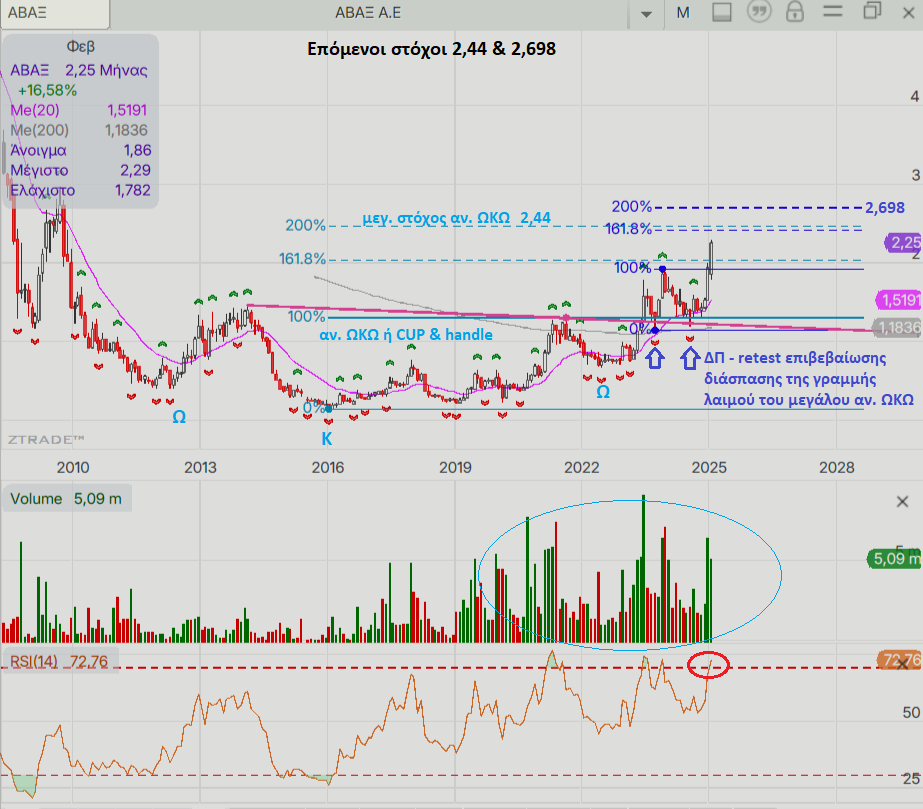
Task: Open the quotes/comments bubble icon
Action: pos(759,13)
